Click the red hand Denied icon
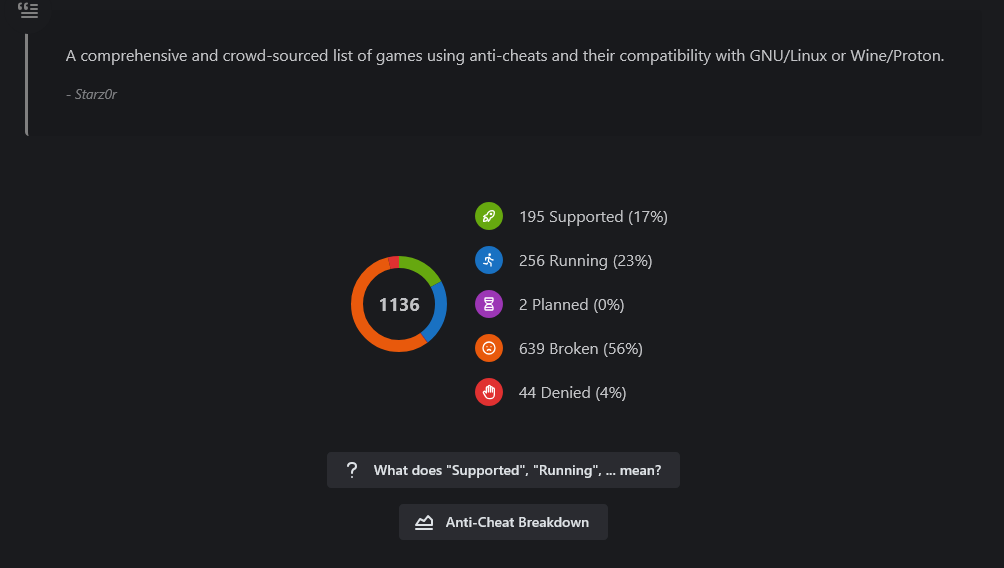The height and width of the screenshot is (568, 1004). pyautogui.click(x=489, y=393)
